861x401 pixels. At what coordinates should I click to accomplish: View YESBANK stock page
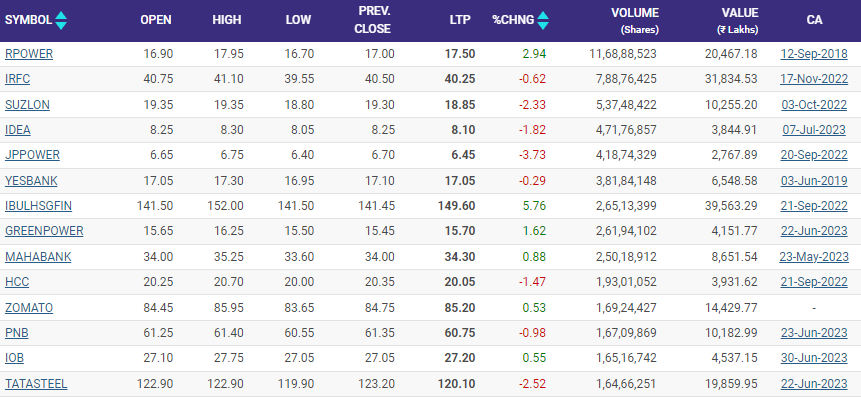pyautogui.click(x=28, y=180)
